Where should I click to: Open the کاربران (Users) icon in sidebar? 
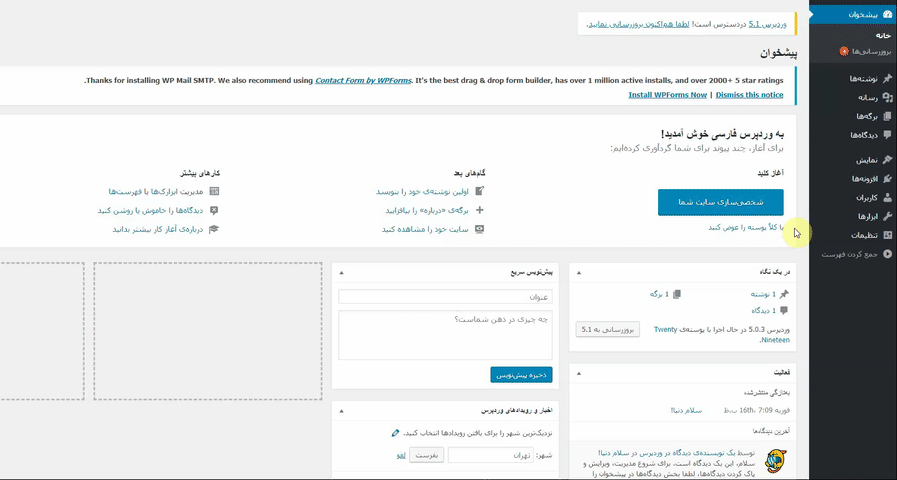click(x=887, y=198)
